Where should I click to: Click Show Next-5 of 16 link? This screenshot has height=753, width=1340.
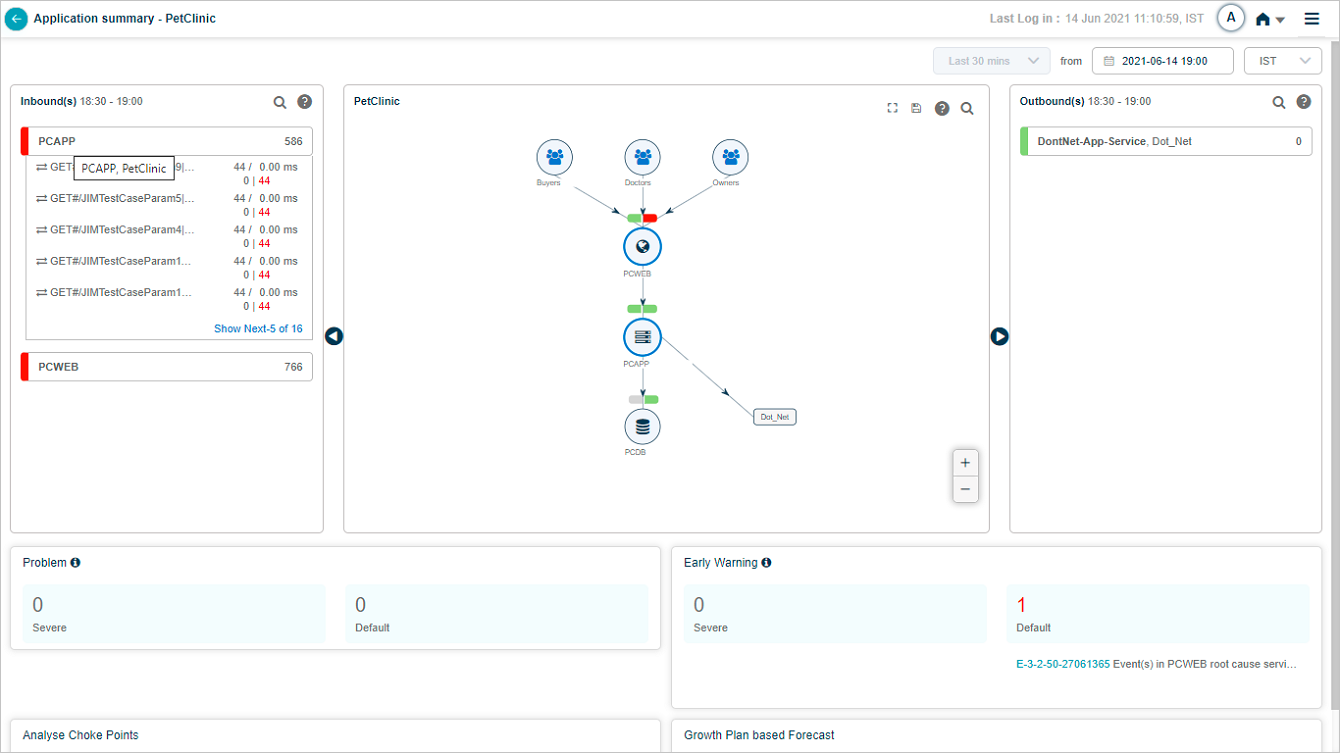click(x=258, y=329)
